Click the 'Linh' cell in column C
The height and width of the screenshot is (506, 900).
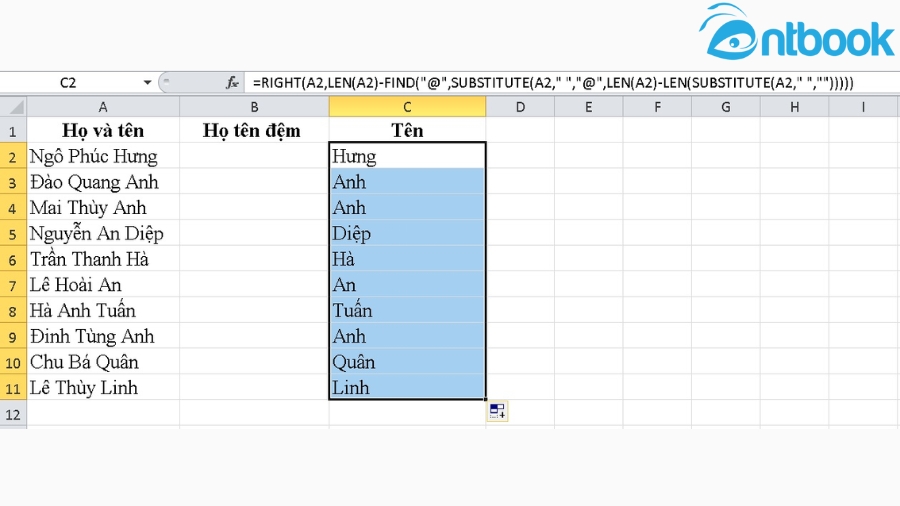pyautogui.click(x=407, y=387)
